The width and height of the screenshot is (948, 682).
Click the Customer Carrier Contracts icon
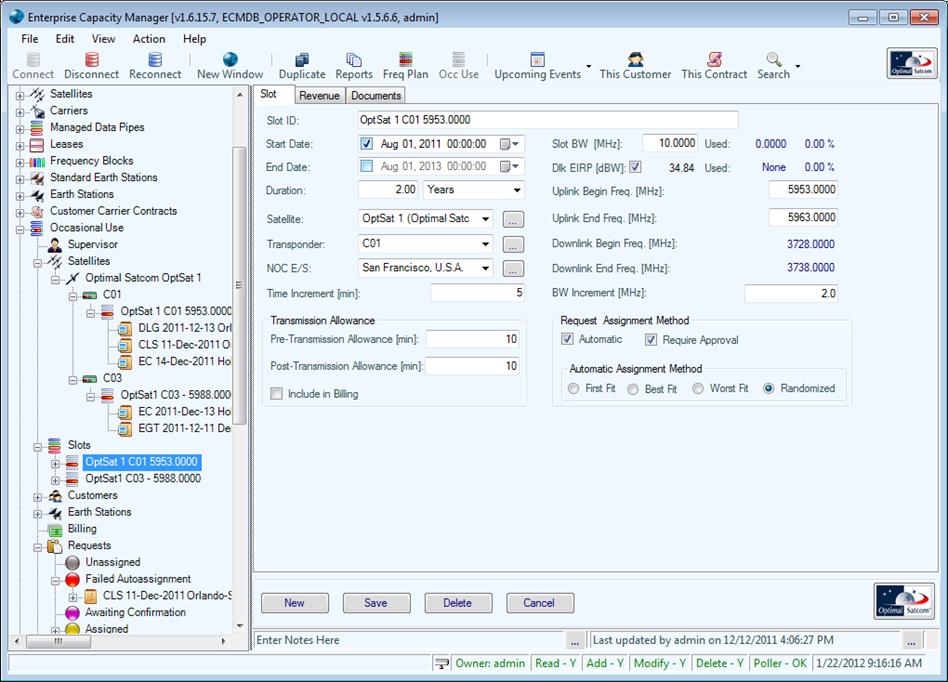tap(37, 212)
